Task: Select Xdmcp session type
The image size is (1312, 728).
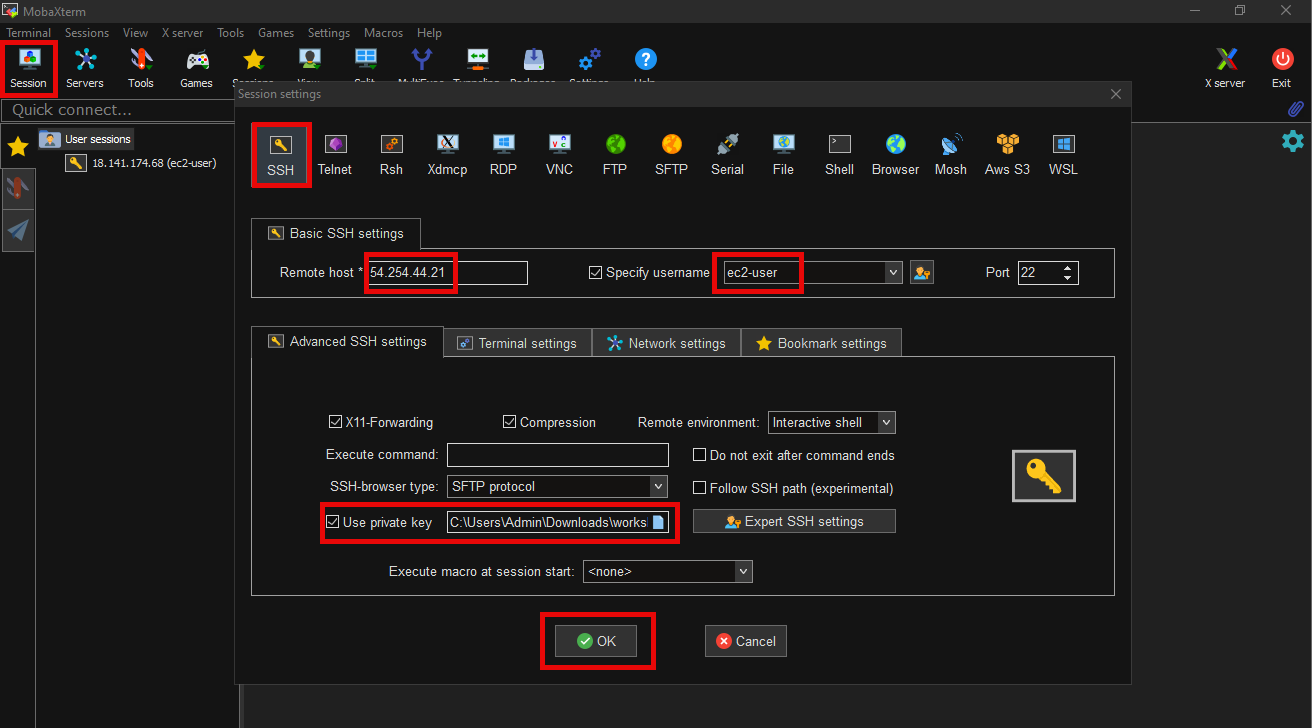Action: [447, 155]
